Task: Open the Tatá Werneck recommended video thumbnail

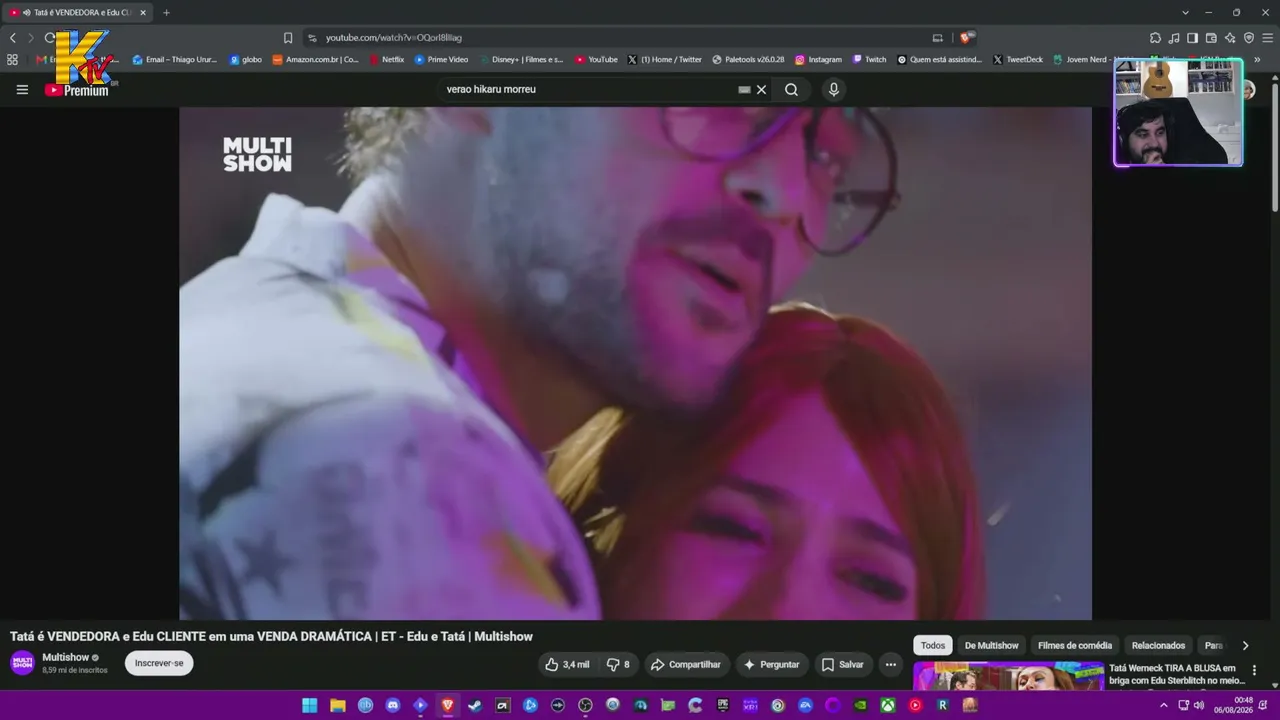Action: (x=1008, y=677)
